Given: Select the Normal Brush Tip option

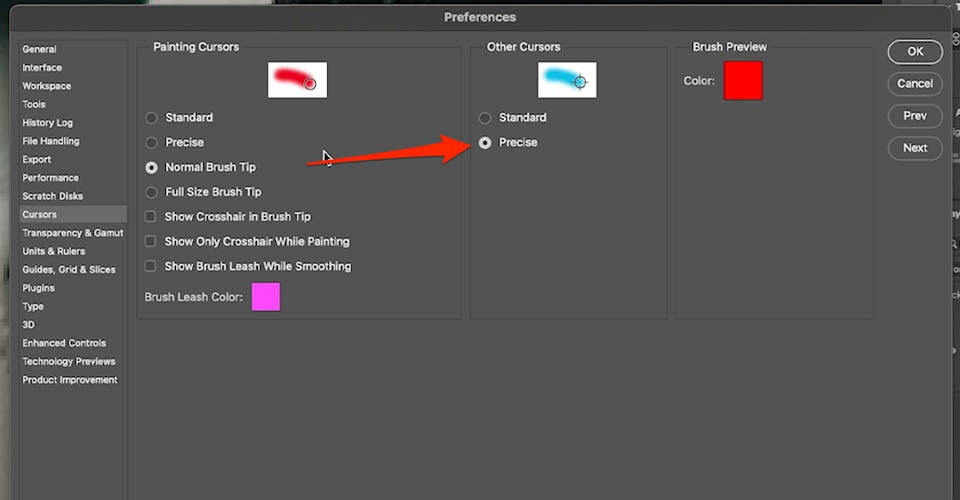Looking at the screenshot, I should point(151,167).
